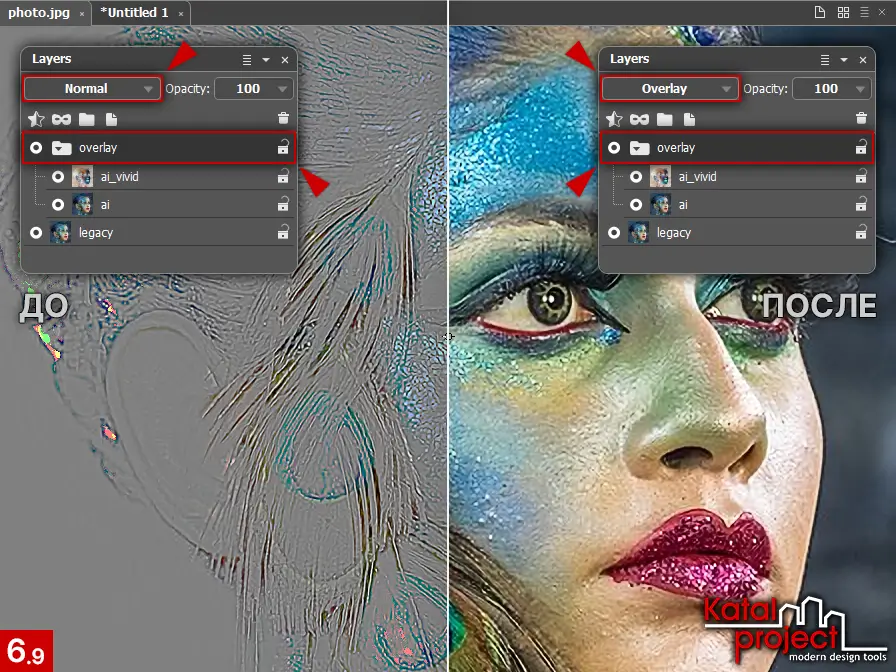Screen dimensions: 896x672
Task: Hide the ai_vivid layer in left Layers panel
Action: (58, 177)
